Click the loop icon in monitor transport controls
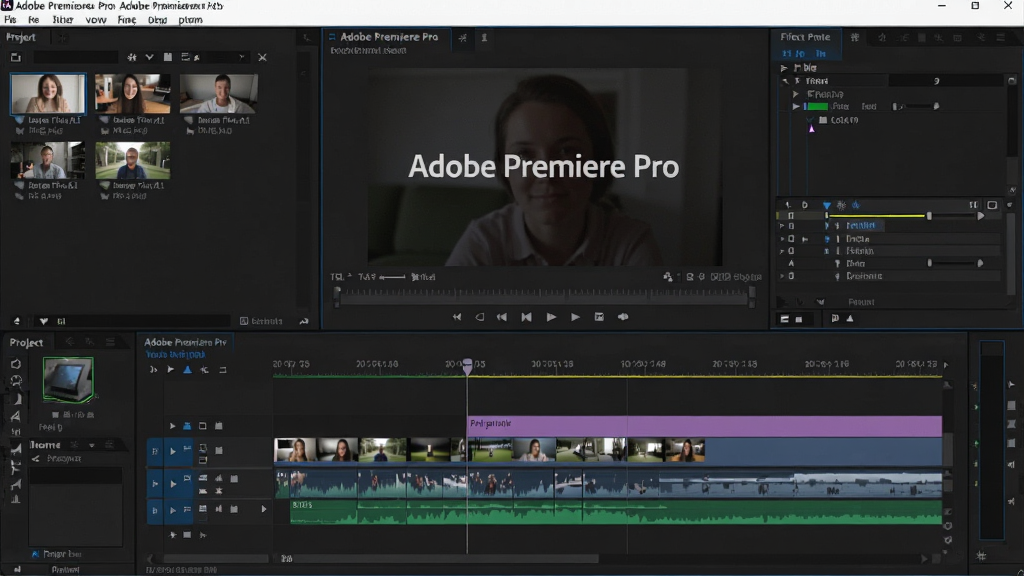Screen dimensions: 1024x576 480,317
